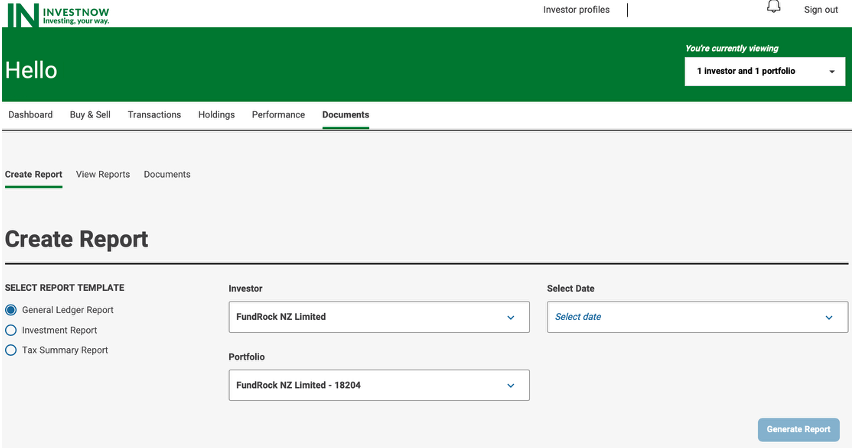Viewport: 853px width, 448px height.
Task: Select General Ledger Report template
Action: [11, 310]
